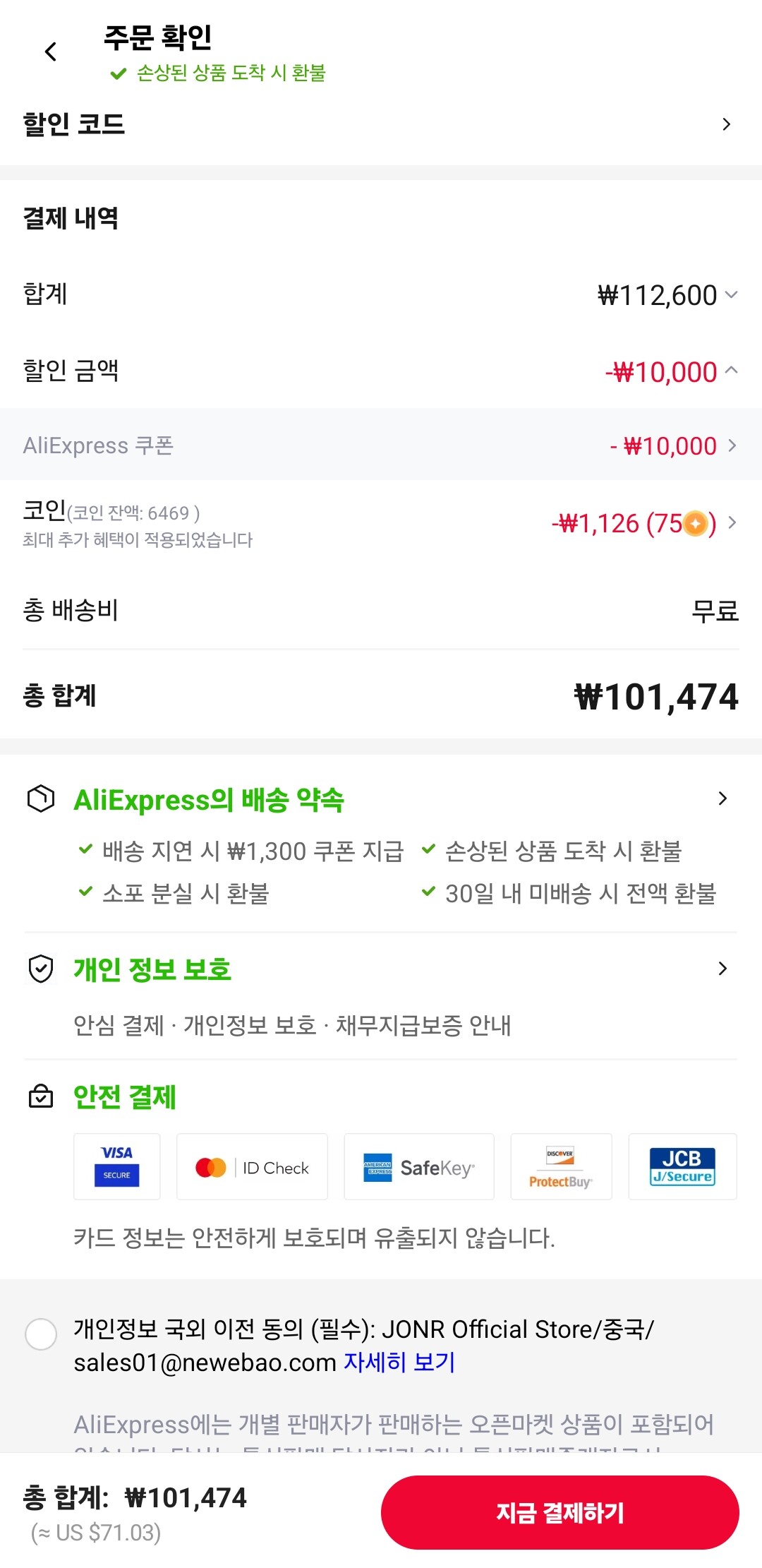Collapse the 할인 금액 discount details
The width and height of the screenshot is (762, 1568).
[731, 370]
